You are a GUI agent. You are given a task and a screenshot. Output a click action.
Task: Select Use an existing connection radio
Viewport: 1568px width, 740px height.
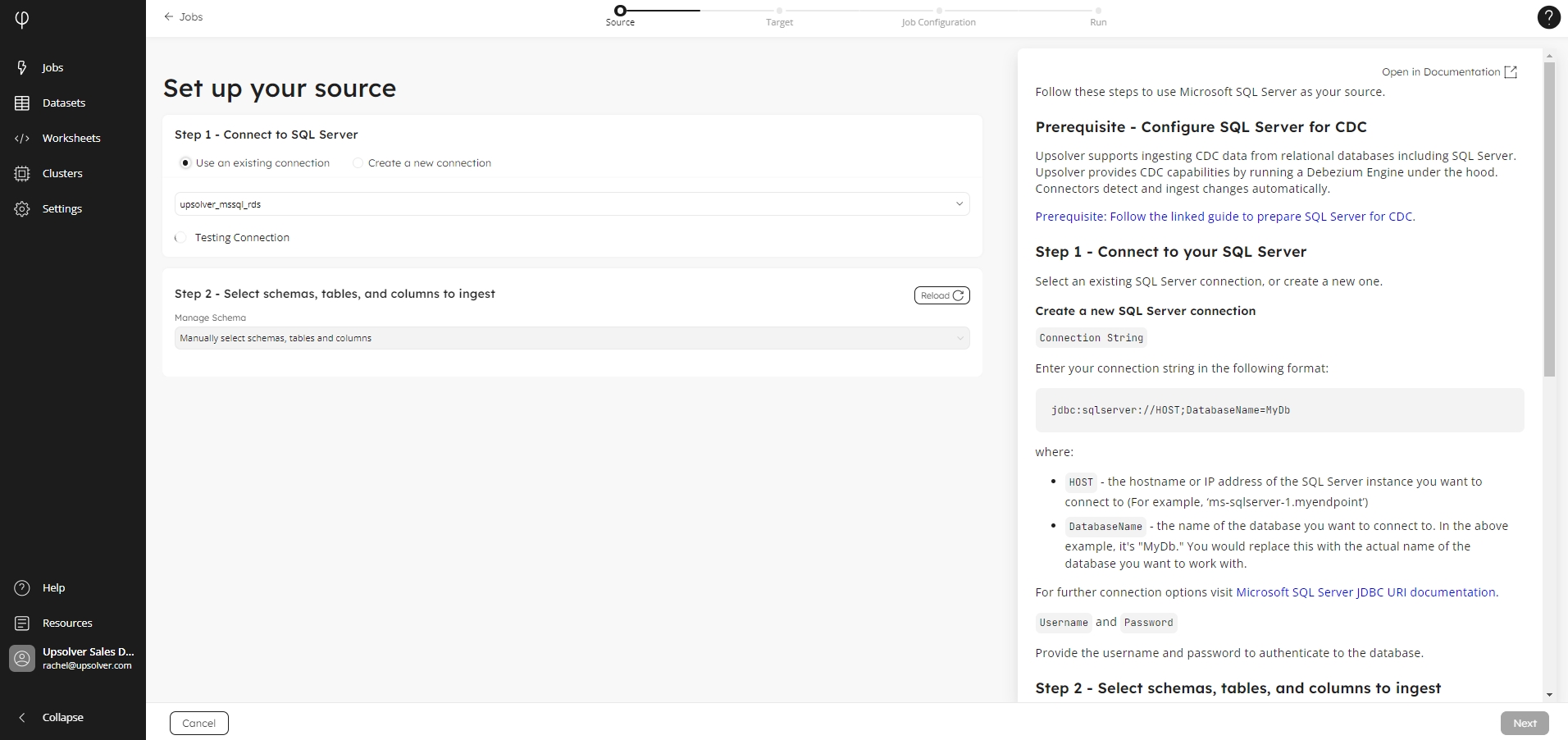[x=185, y=163]
